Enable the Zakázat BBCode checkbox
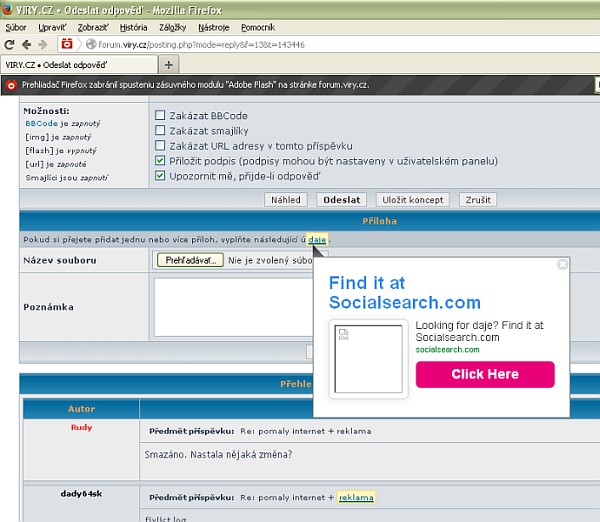The width and height of the screenshot is (600, 522). [160, 116]
